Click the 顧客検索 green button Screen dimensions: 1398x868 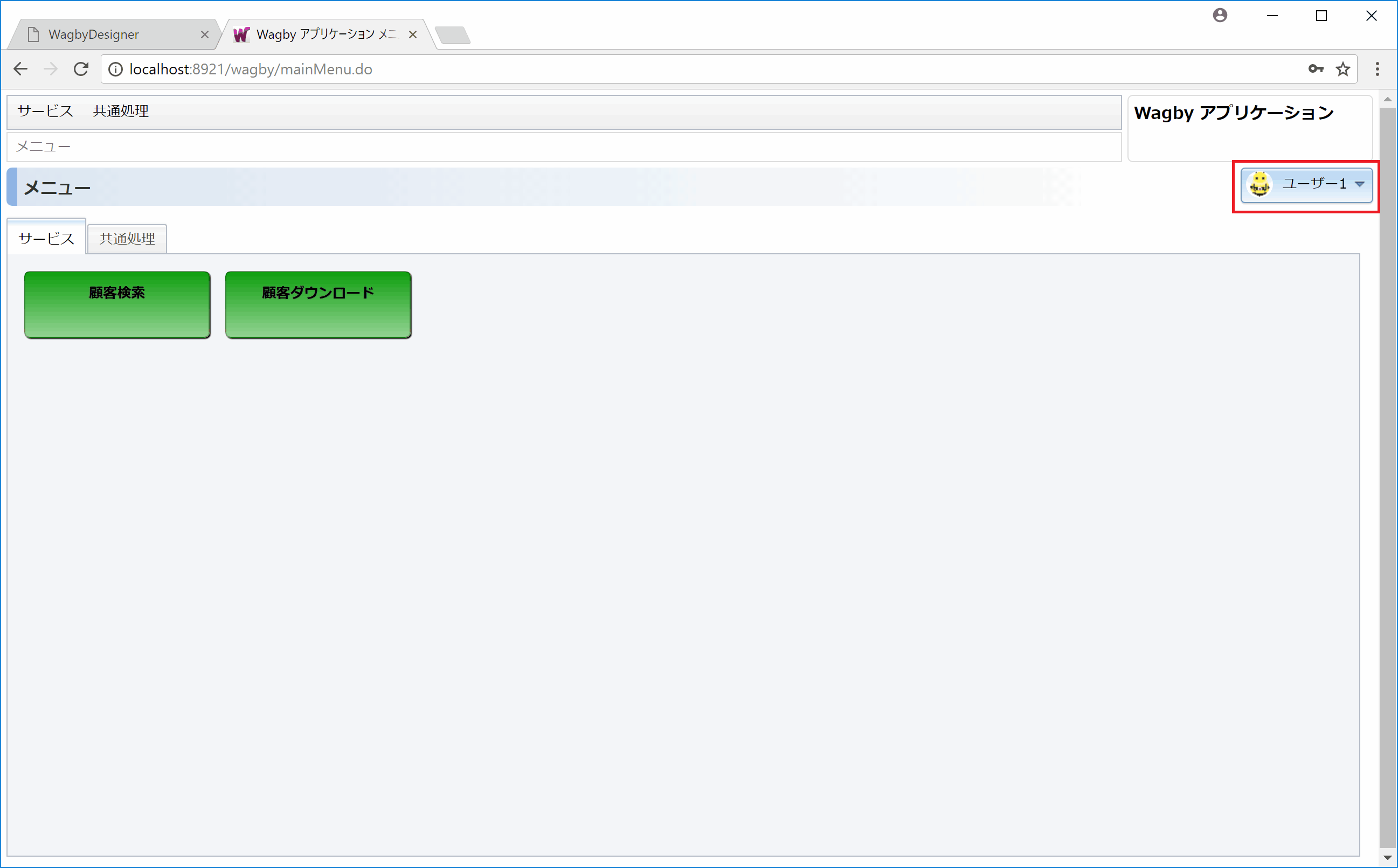[x=117, y=304]
